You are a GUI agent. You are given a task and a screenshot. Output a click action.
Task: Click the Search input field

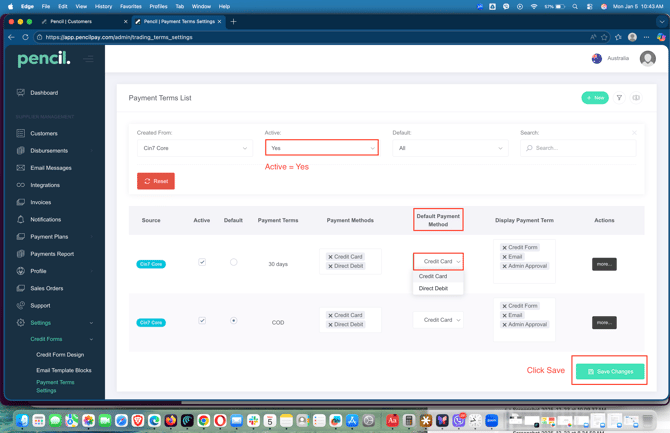[580, 148]
